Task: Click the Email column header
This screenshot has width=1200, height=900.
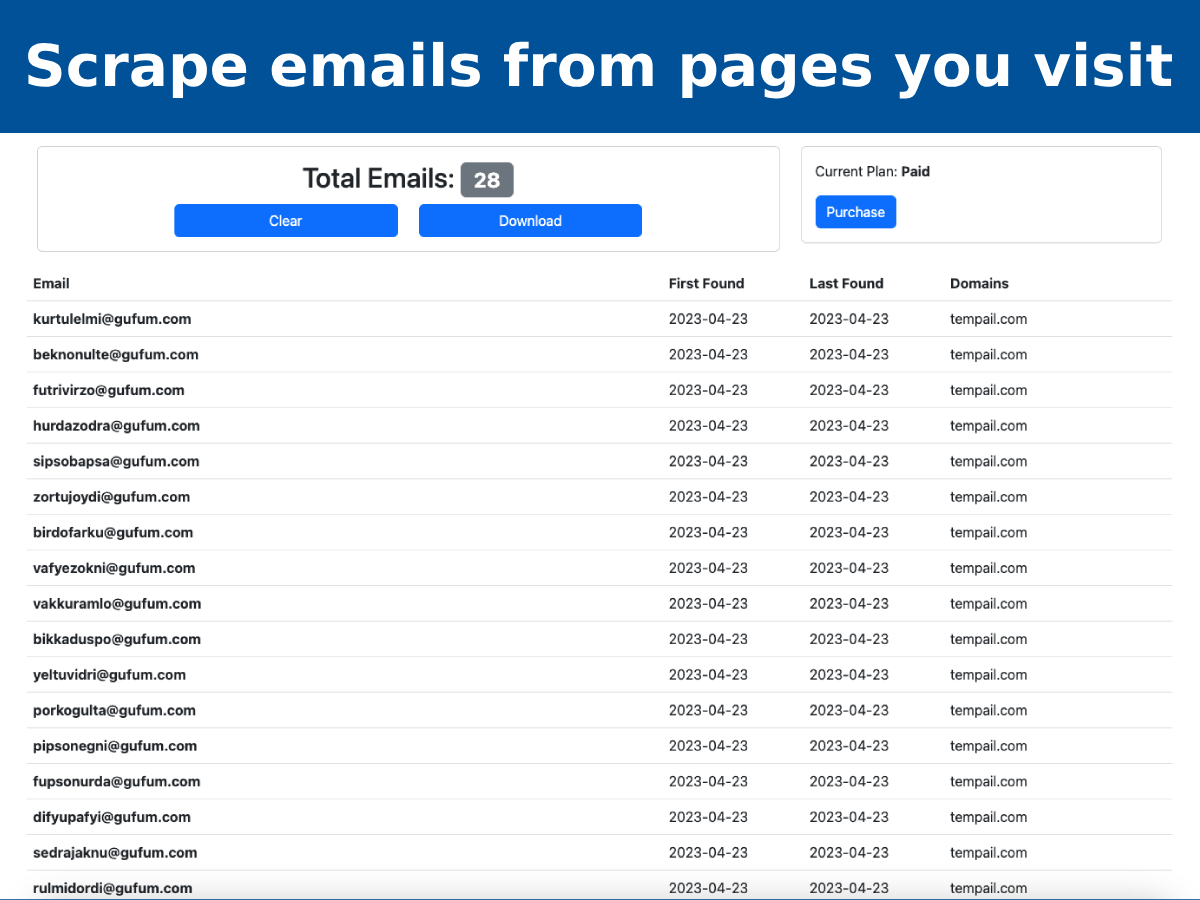Action: point(51,283)
